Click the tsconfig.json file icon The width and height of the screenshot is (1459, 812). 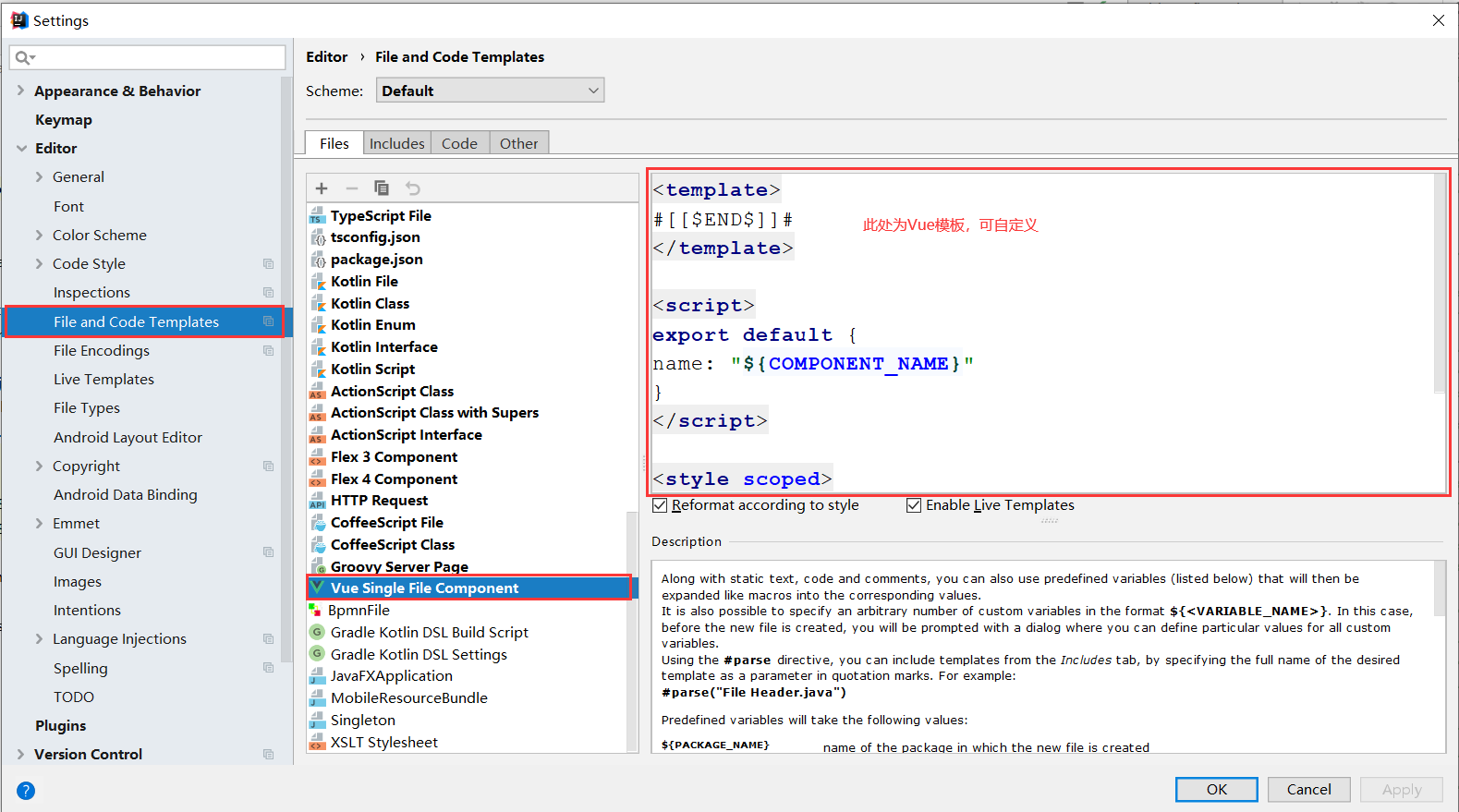(x=317, y=237)
